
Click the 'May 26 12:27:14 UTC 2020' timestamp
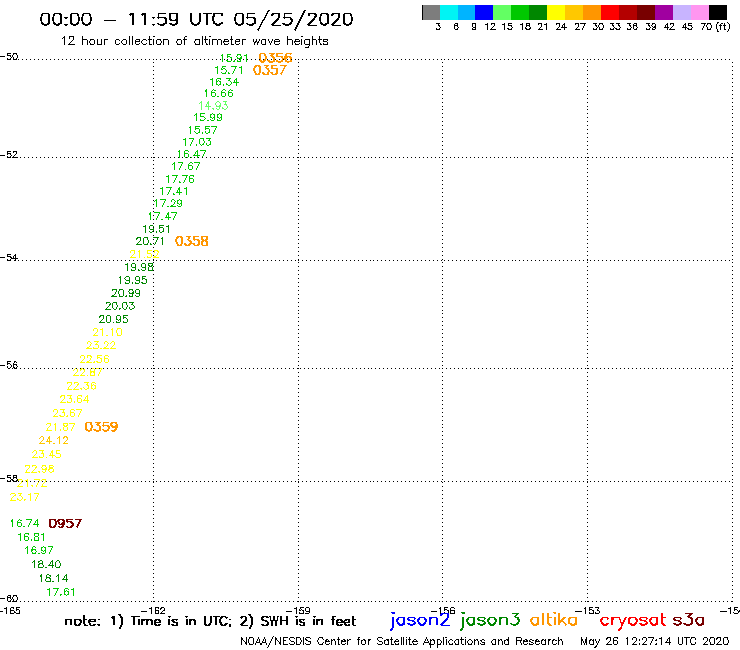[655, 642]
